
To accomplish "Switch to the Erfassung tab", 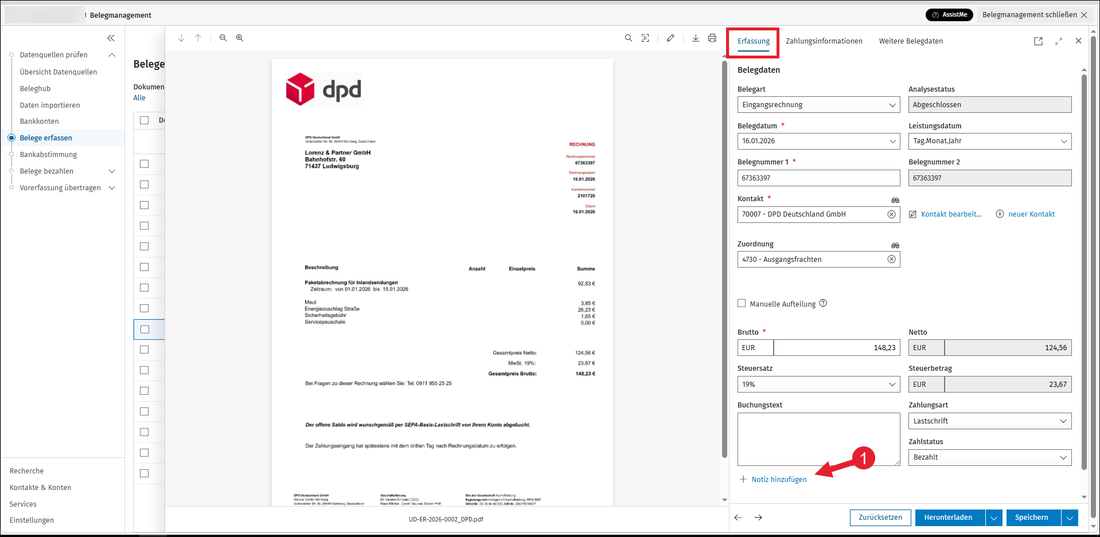I will tap(754, 41).
